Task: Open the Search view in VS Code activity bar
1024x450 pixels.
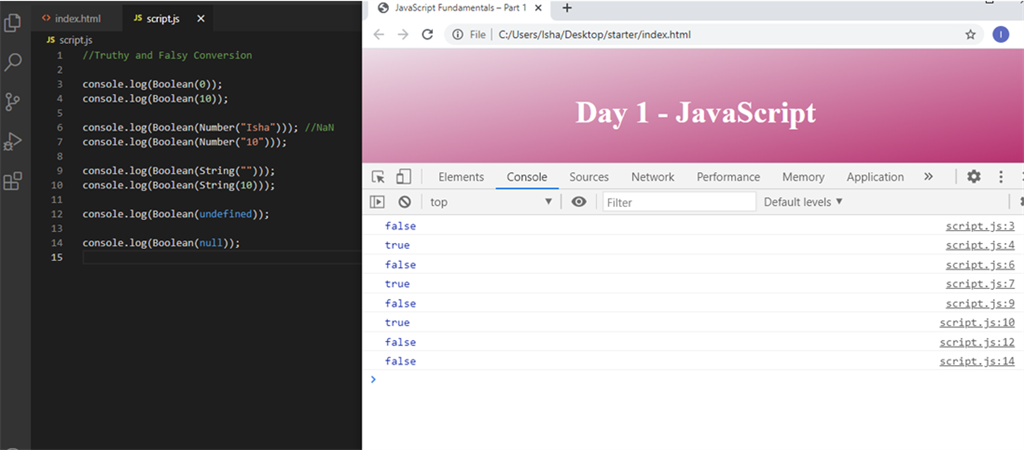Action: [13, 63]
